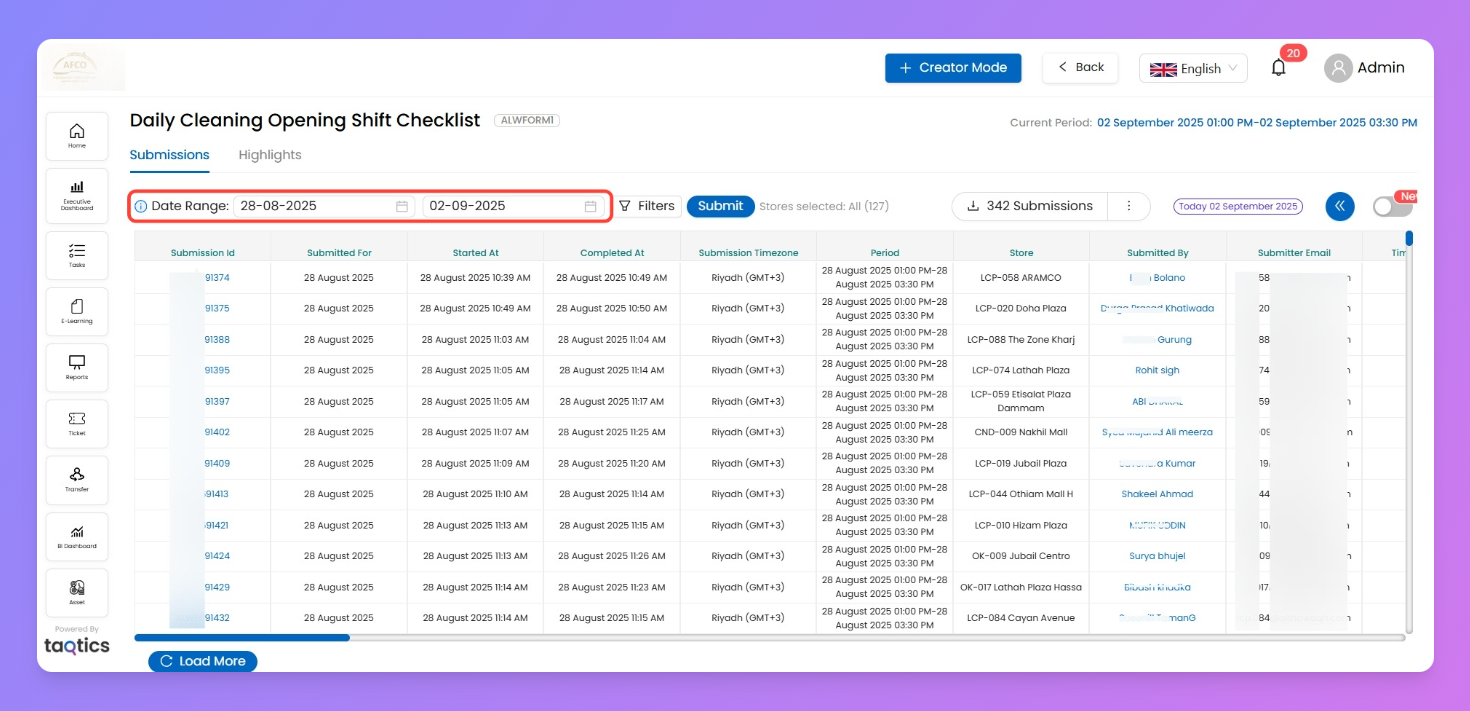Viewport: 1470px width, 711px height.
Task: Click the end date field 02-09-2025
Action: coord(512,206)
